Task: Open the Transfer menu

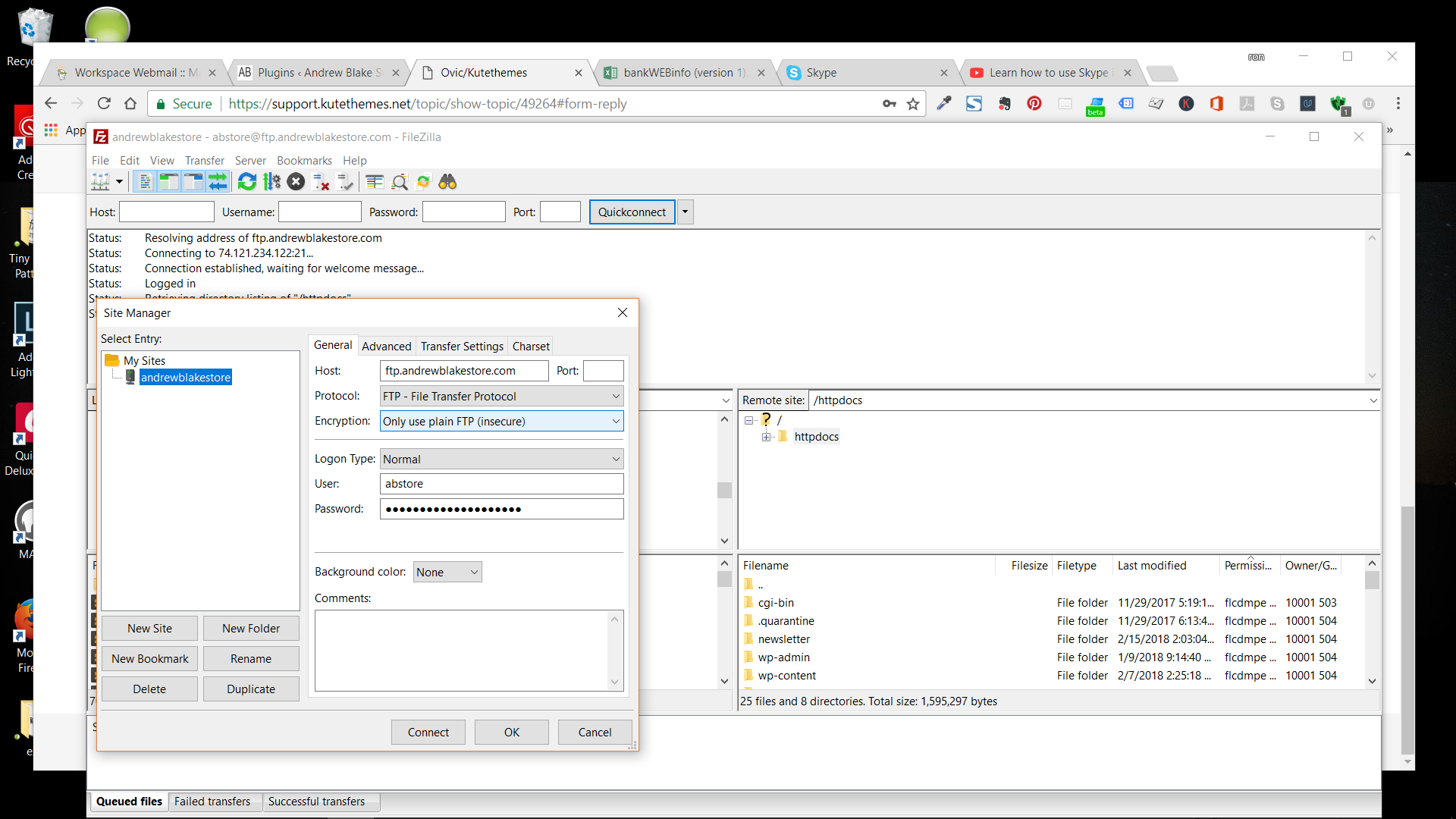Action: click(x=205, y=161)
